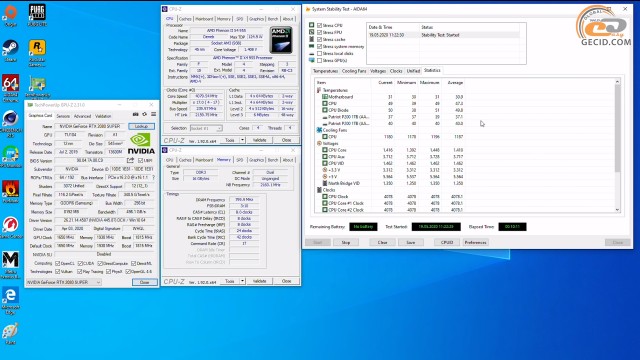Open GPU selection dropdown in GPU-Z
Viewport: 640px width, 360px height.
63,282
